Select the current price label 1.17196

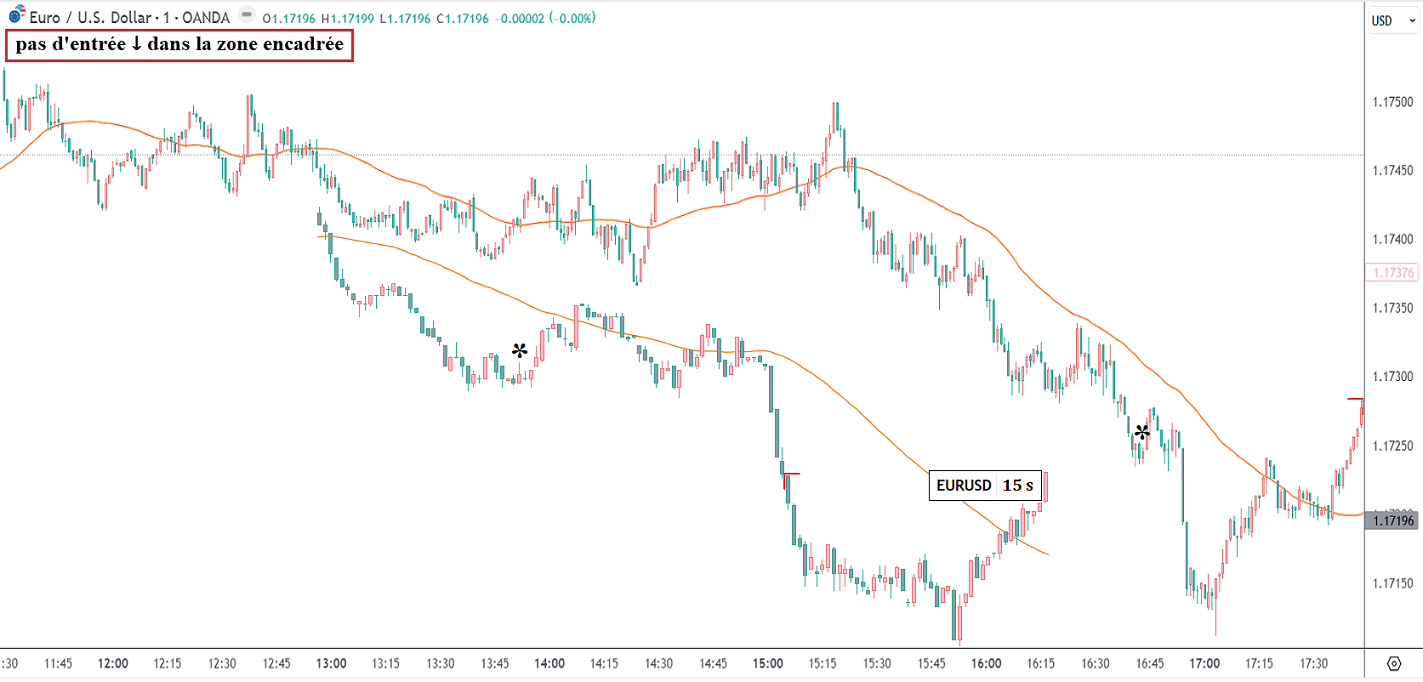[1393, 520]
